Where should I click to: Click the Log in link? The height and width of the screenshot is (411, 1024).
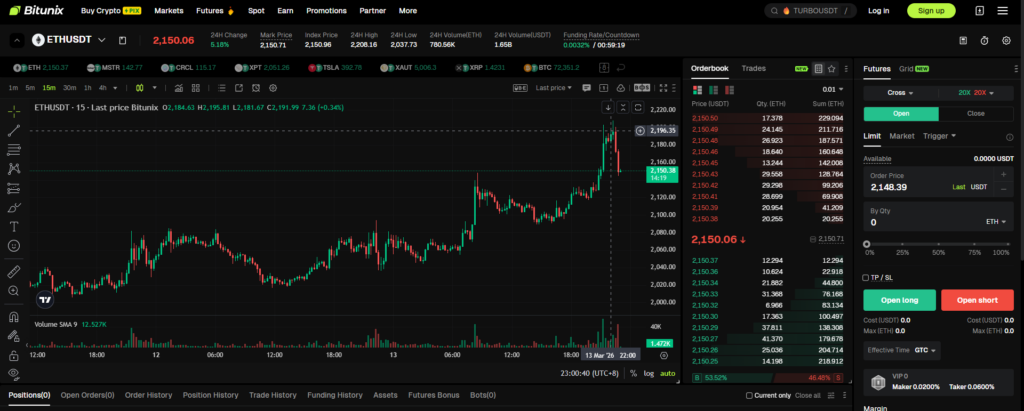tap(878, 11)
